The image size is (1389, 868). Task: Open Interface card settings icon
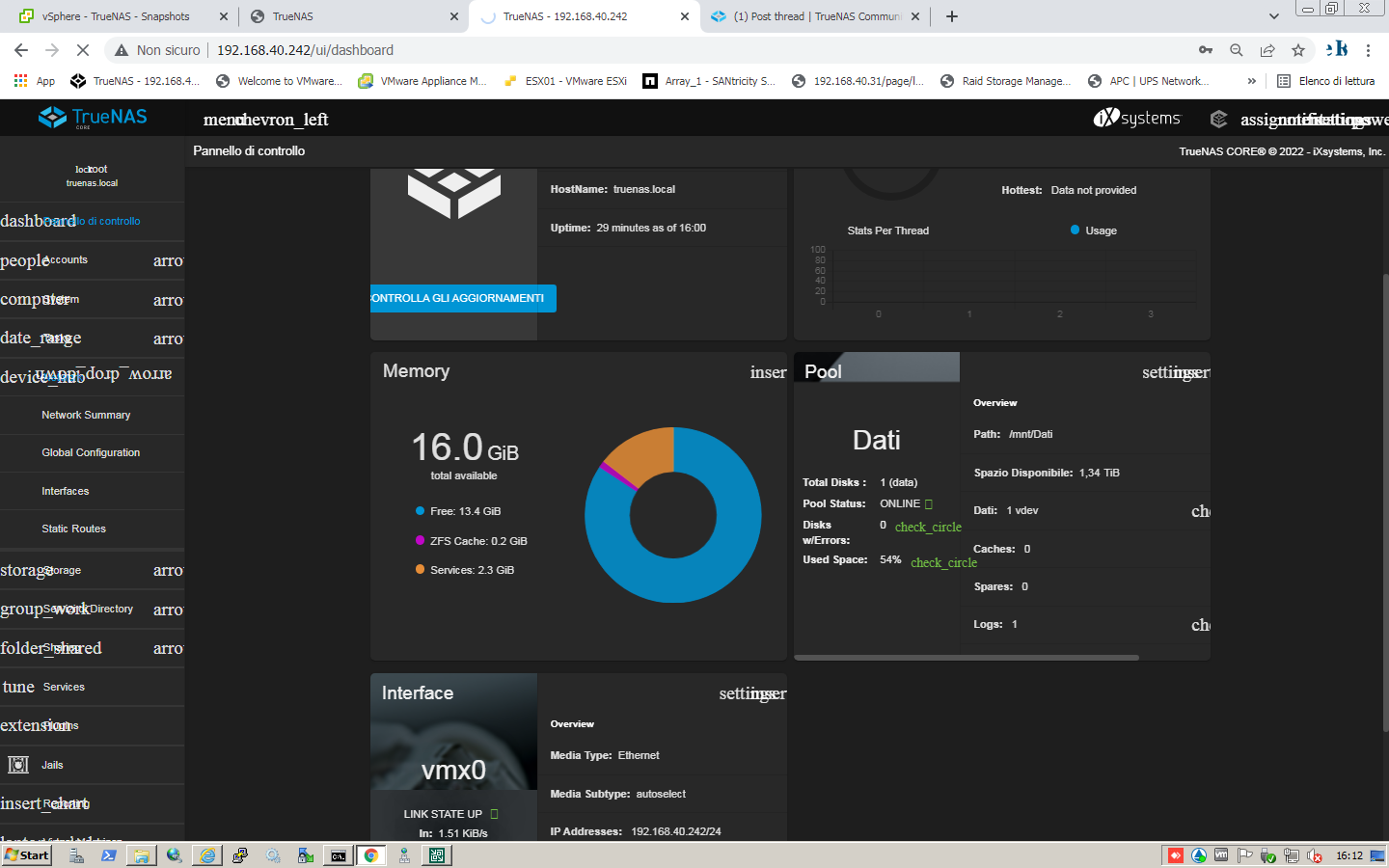coord(735,693)
